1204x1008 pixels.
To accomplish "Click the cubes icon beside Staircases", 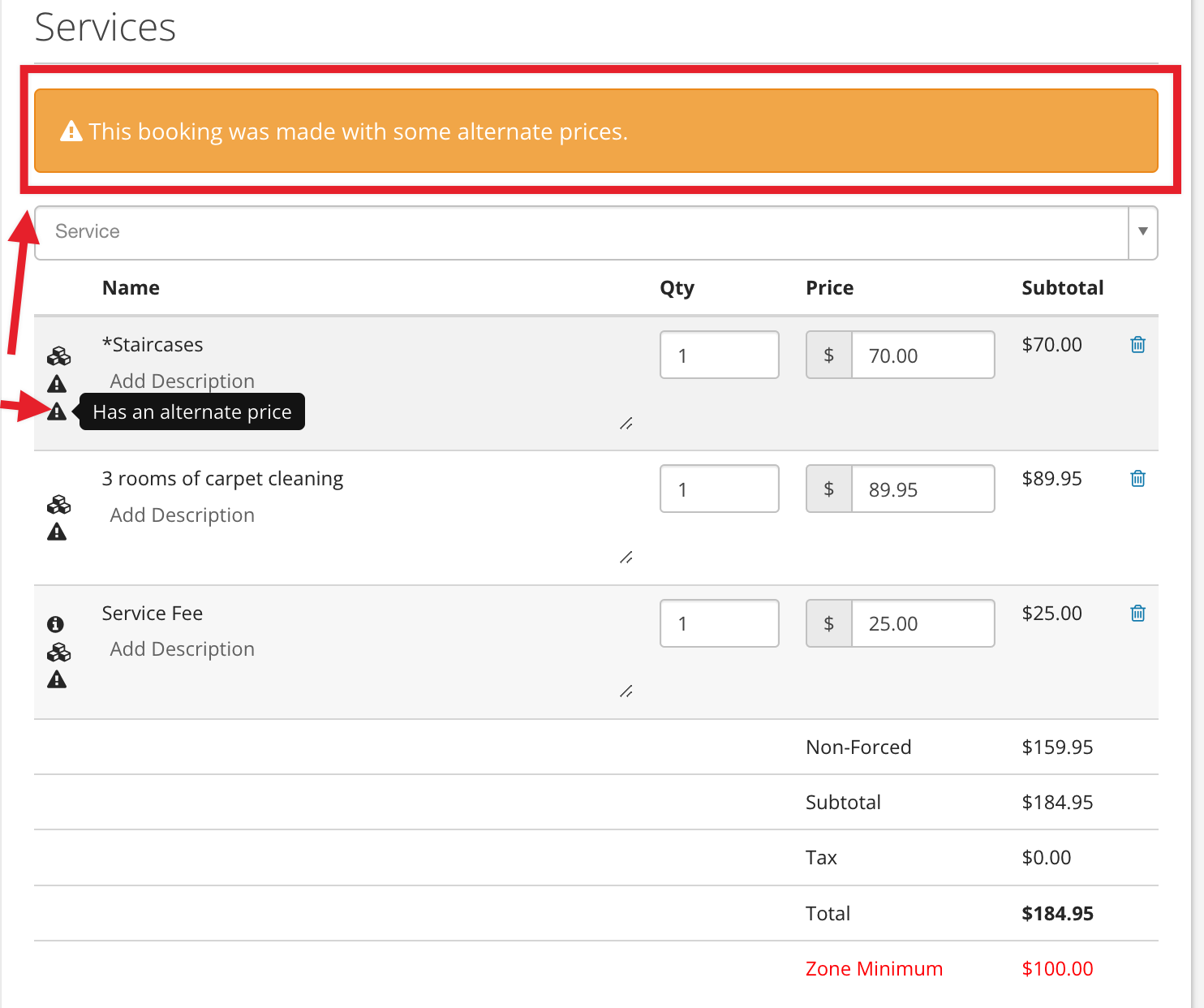I will pos(58,356).
